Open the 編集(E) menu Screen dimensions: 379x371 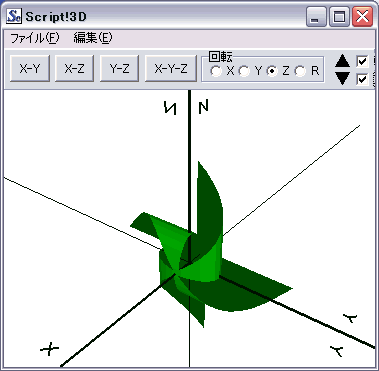pos(93,38)
